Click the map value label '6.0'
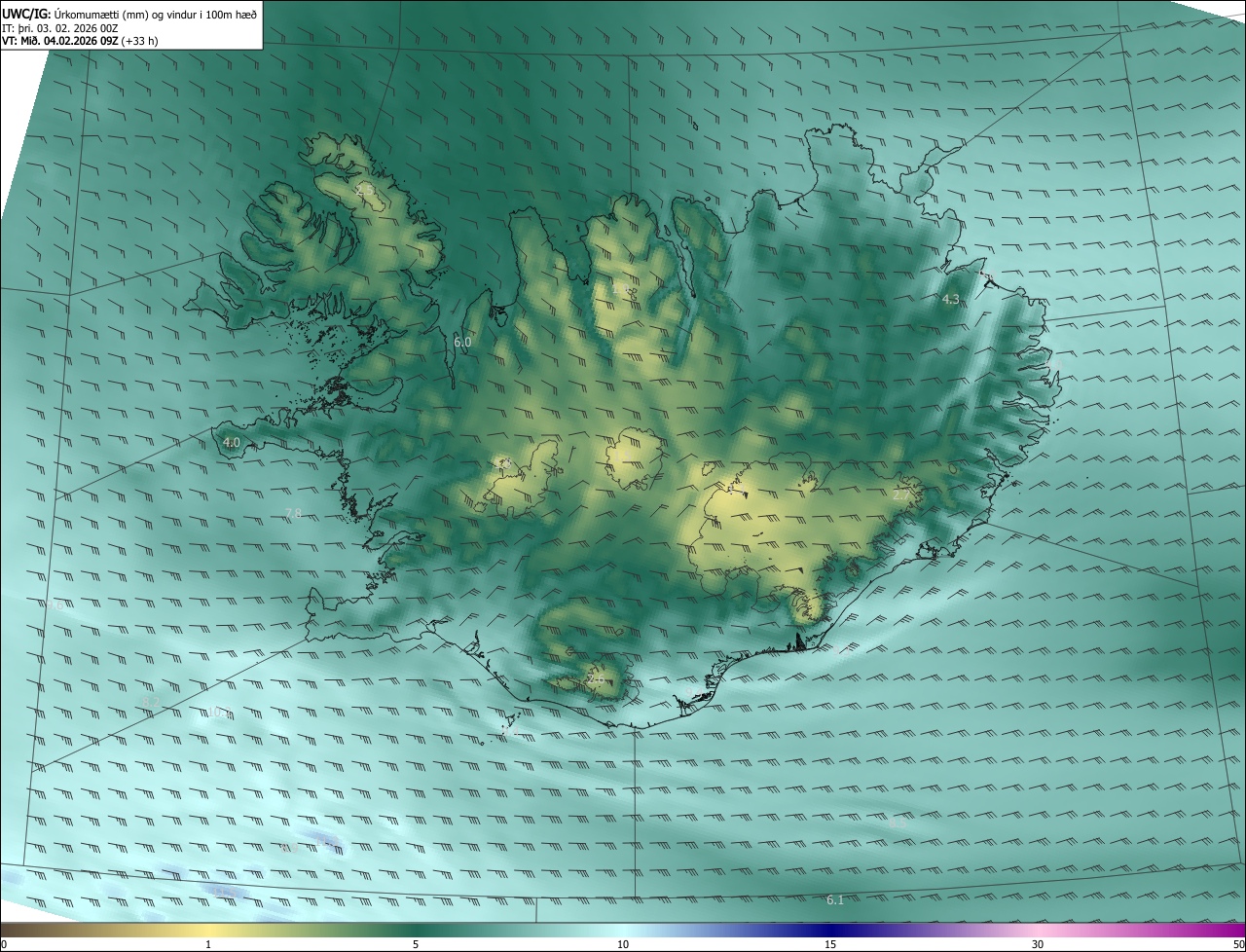The width and height of the screenshot is (1246, 952). pos(462,343)
